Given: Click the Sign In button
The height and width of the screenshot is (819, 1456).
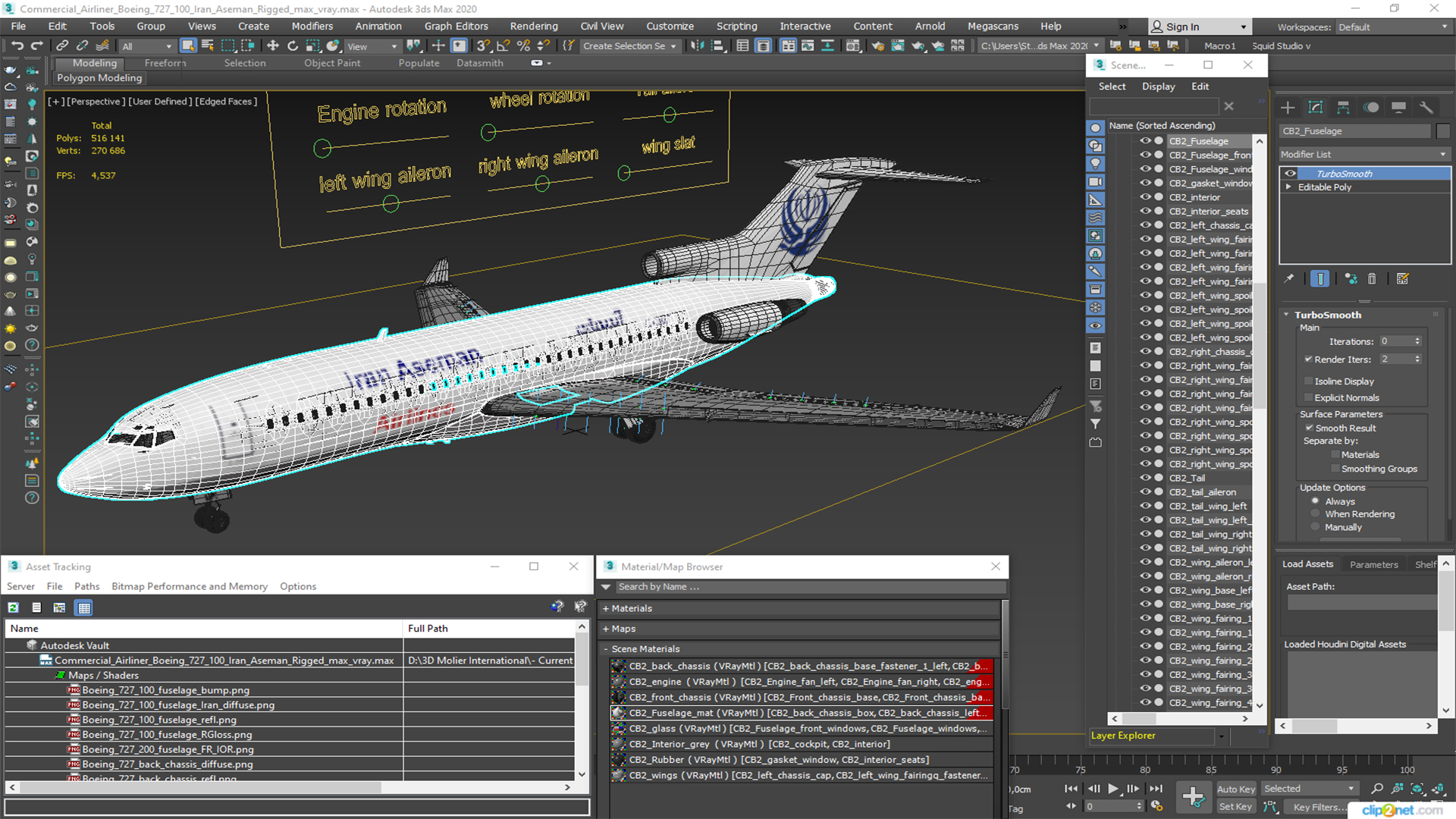Looking at the screenshot, I should click(x=1199, y=27).
